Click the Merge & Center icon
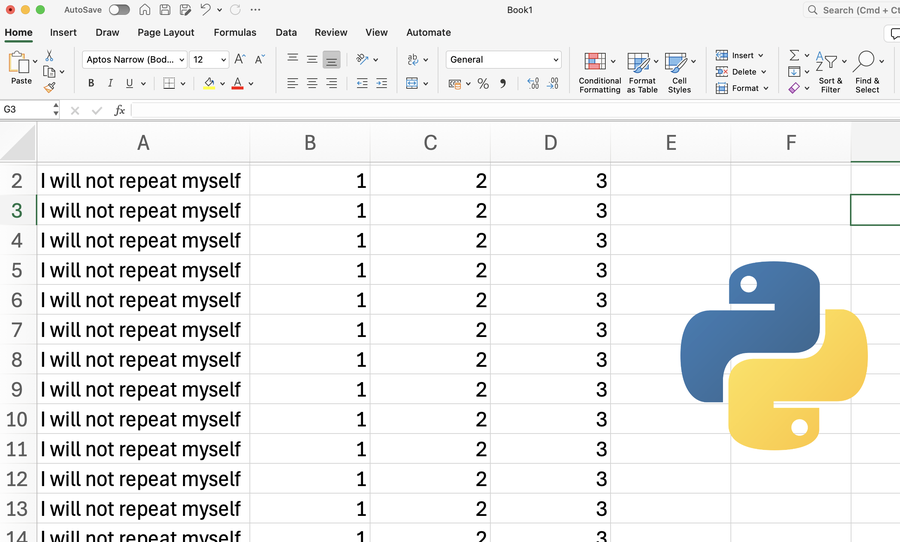 (x=412, y=83)
